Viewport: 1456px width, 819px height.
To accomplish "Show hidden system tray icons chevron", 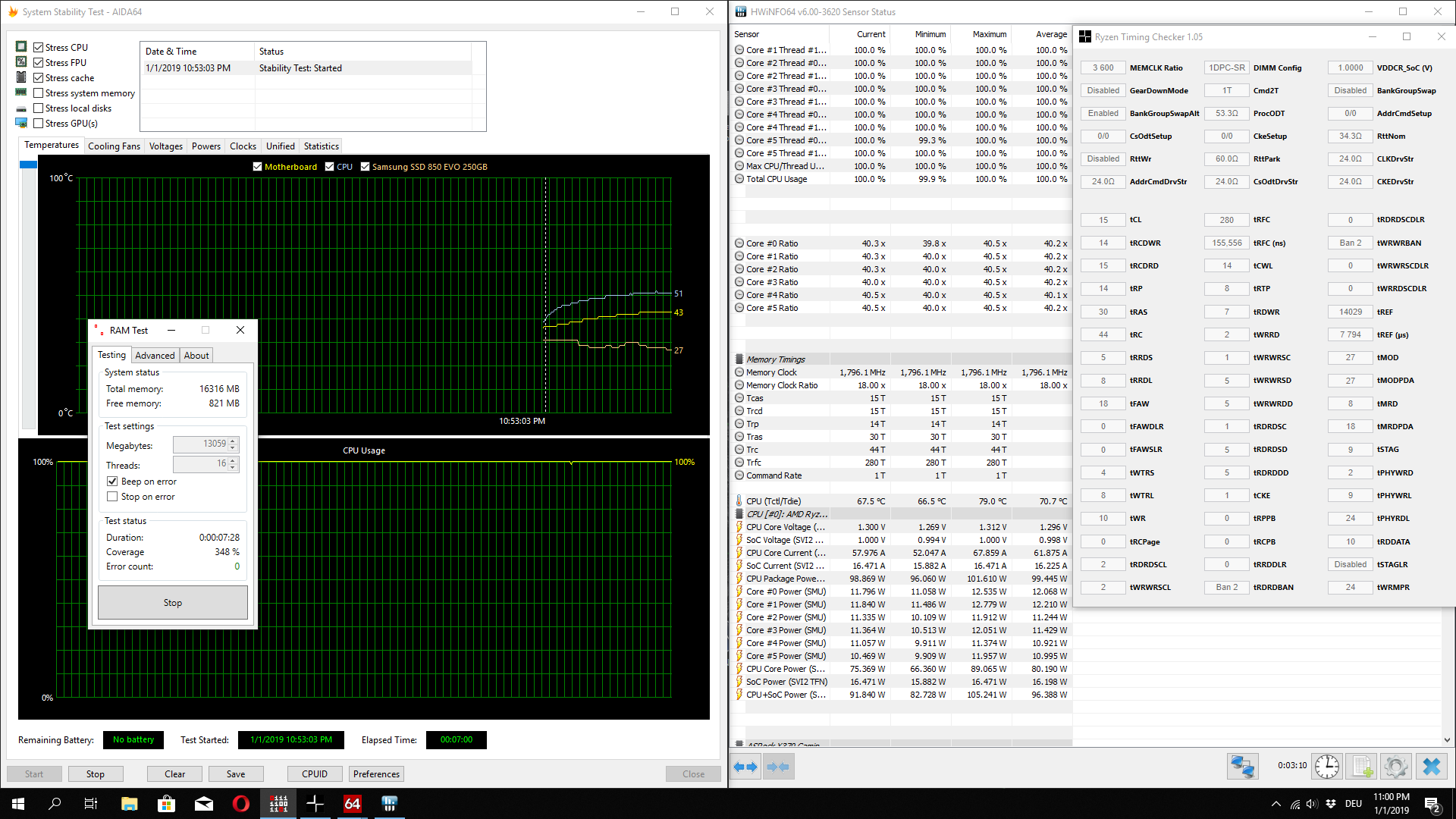I will tap(1276, 804).
